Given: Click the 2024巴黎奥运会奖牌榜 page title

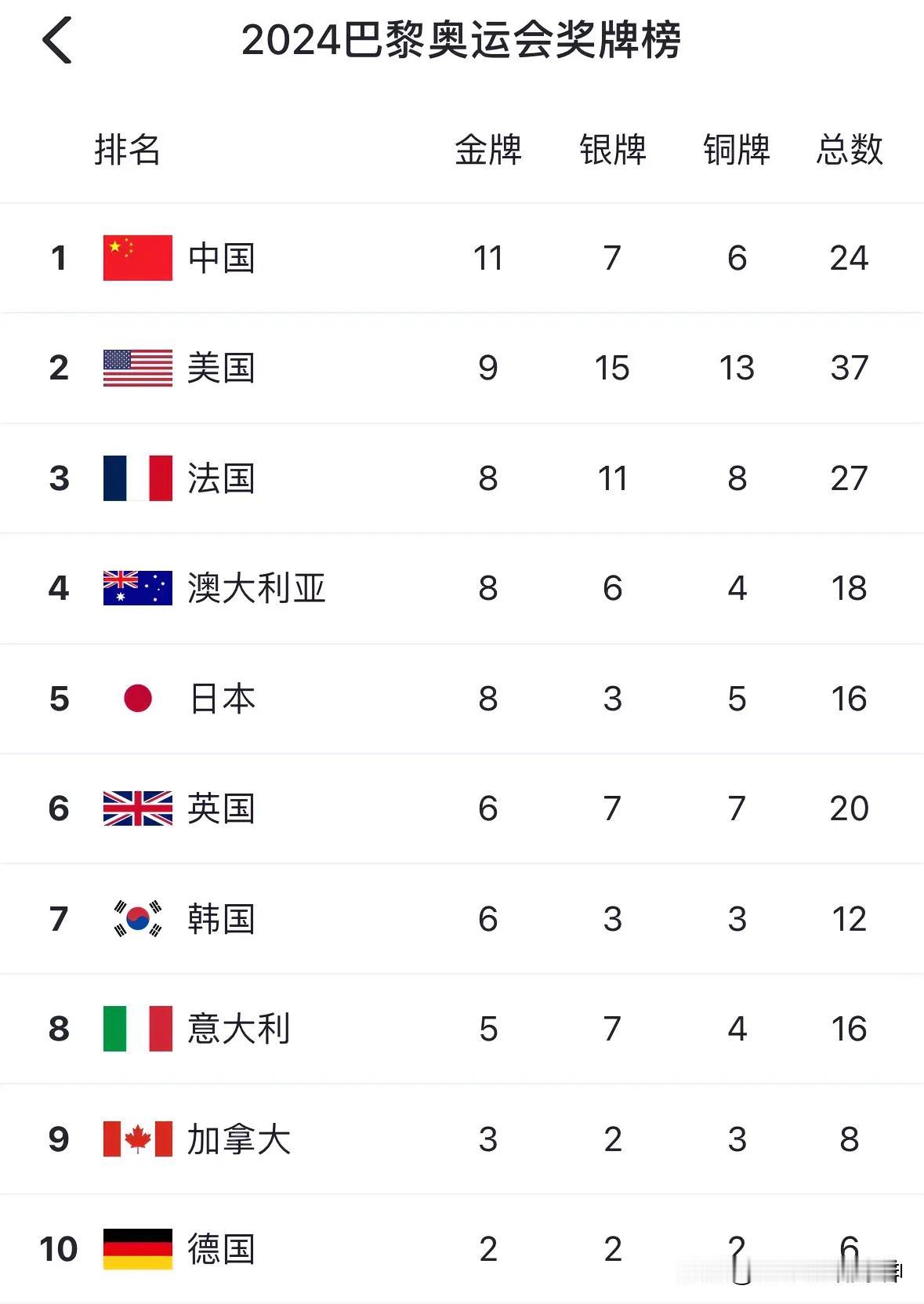Looking at the screenshot, I should pos(461,41).
